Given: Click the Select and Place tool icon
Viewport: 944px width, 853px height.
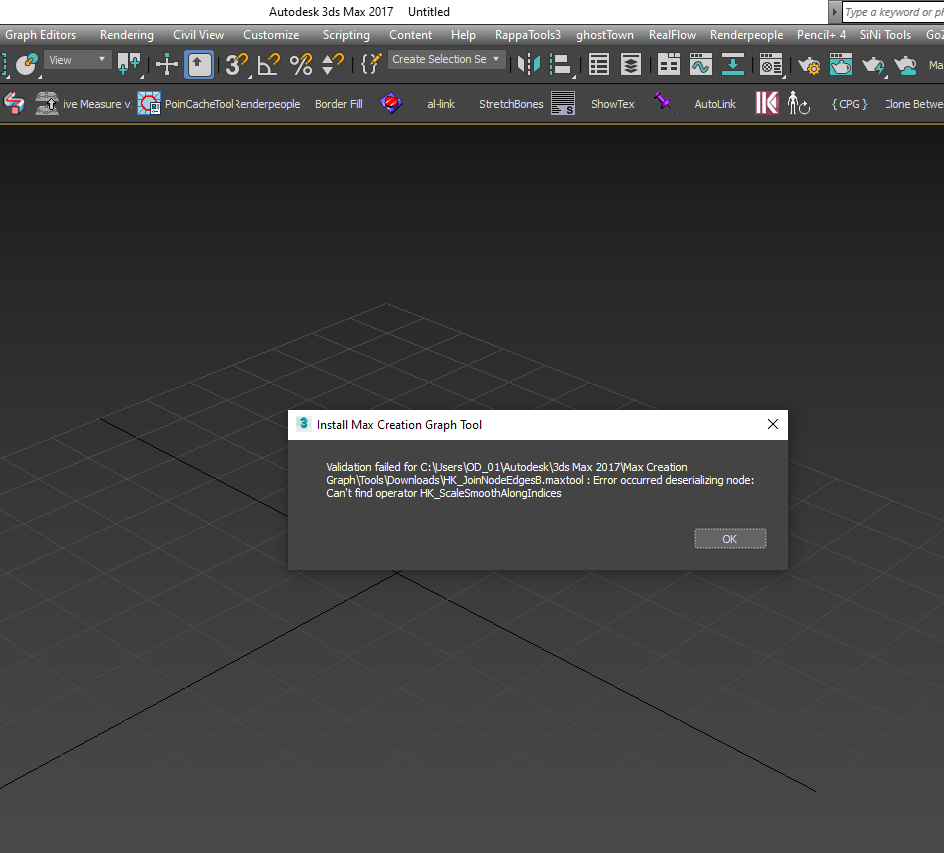Looking at the screenshot, I should 26,64.
